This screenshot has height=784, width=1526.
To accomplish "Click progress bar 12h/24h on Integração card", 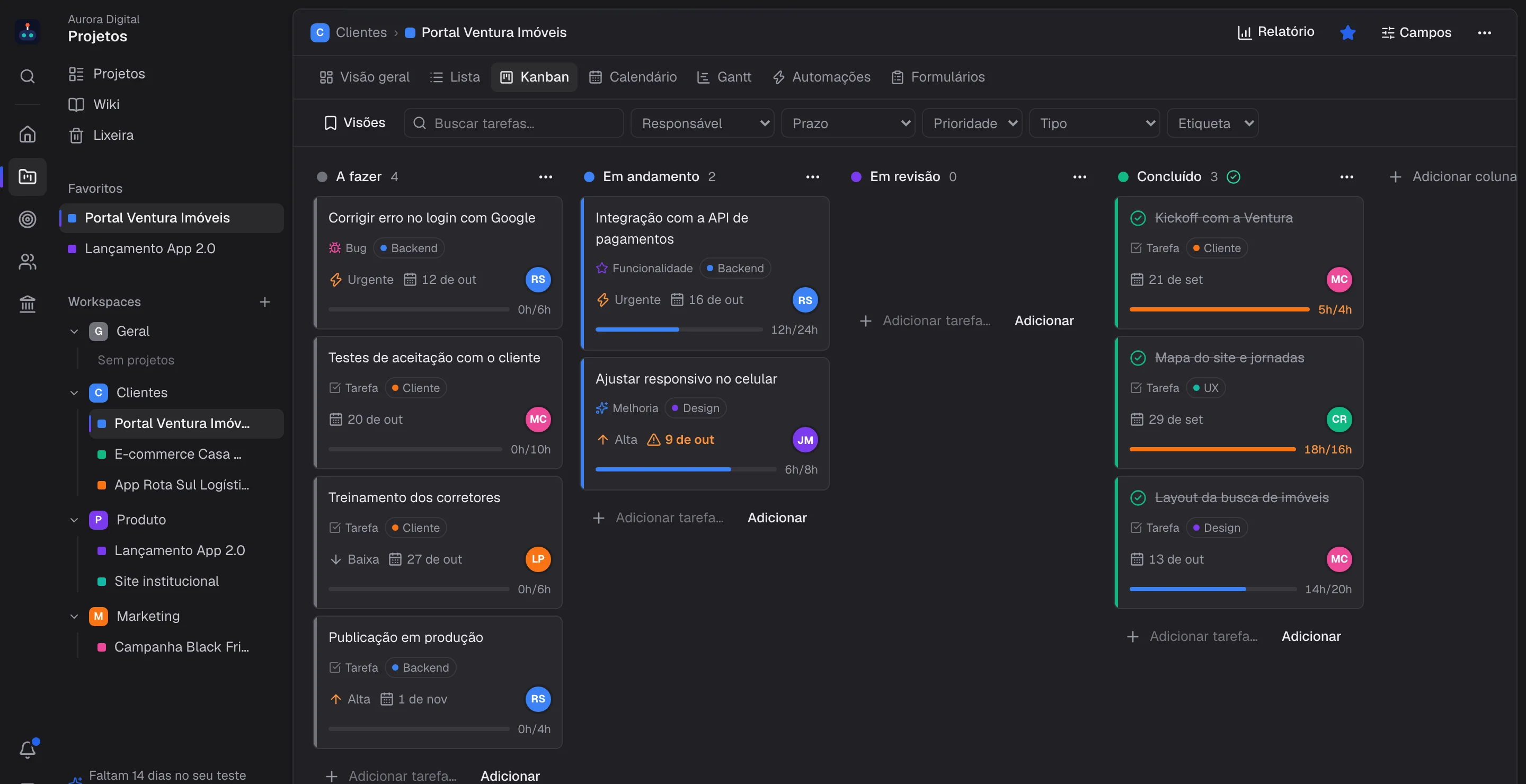I will (x=679, y=329).
